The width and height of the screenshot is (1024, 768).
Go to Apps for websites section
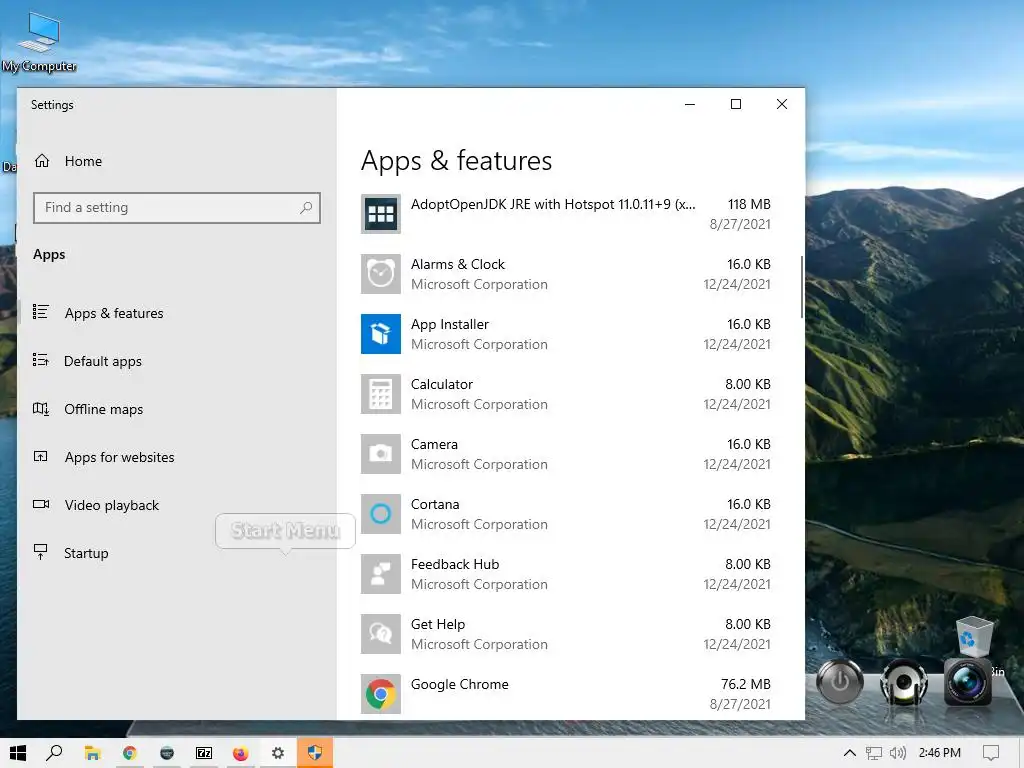tap(120, 457)
